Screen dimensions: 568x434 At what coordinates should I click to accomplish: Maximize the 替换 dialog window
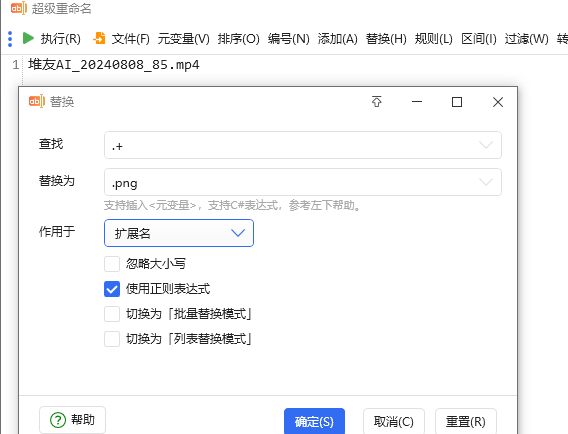(457, 102)
